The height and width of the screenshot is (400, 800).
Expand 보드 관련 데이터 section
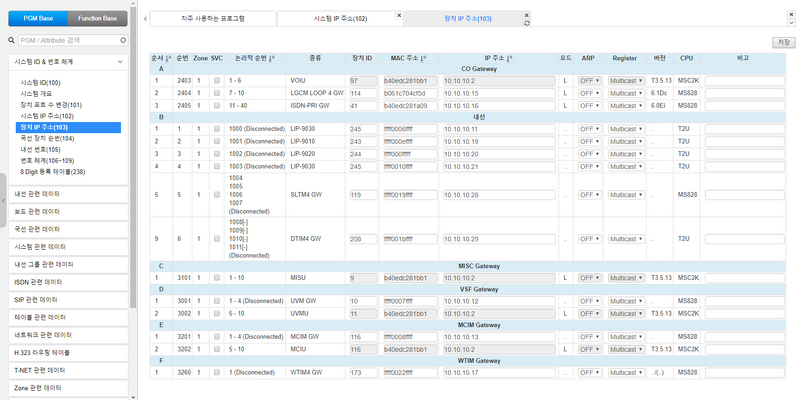point(68,212)
